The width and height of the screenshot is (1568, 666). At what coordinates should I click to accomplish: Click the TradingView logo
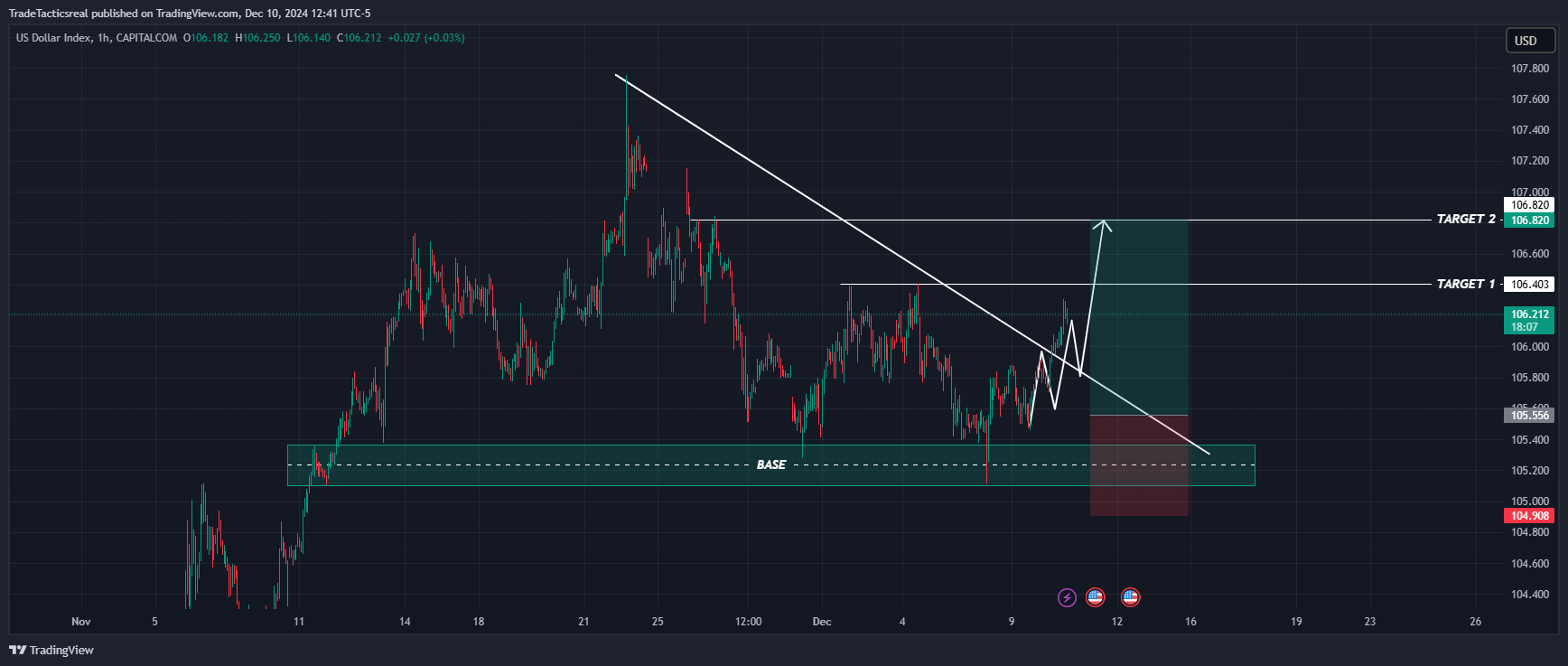point(51,650)
